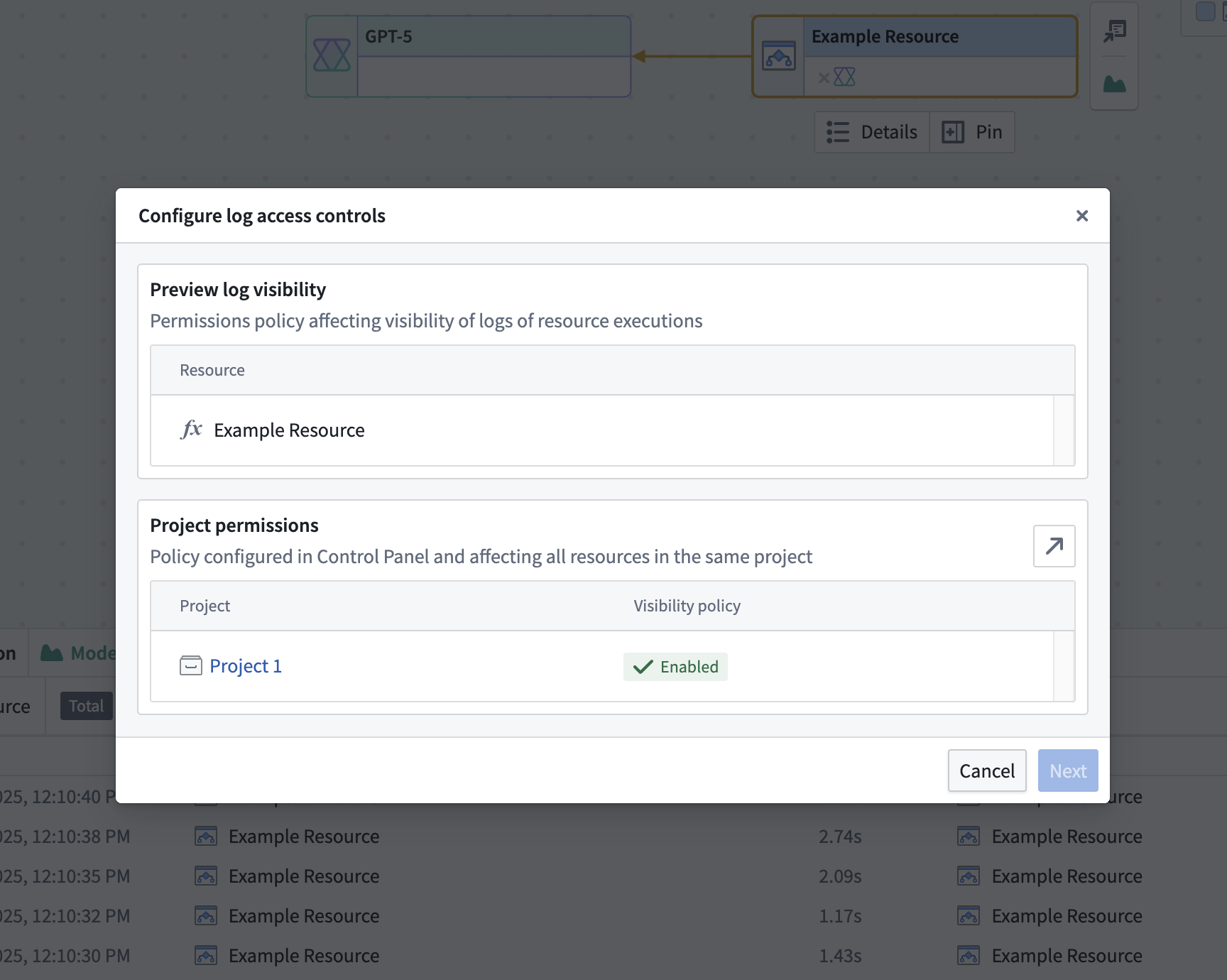Click the GPT-5 node's logo icon
This screenshot has height=980, width=1227.
coord(331,56)
